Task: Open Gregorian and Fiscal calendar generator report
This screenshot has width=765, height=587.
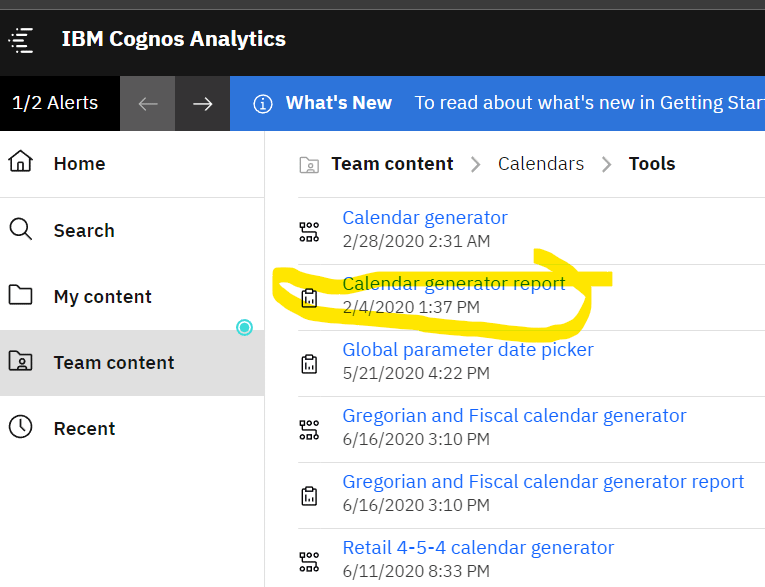Action: point(543,482)
